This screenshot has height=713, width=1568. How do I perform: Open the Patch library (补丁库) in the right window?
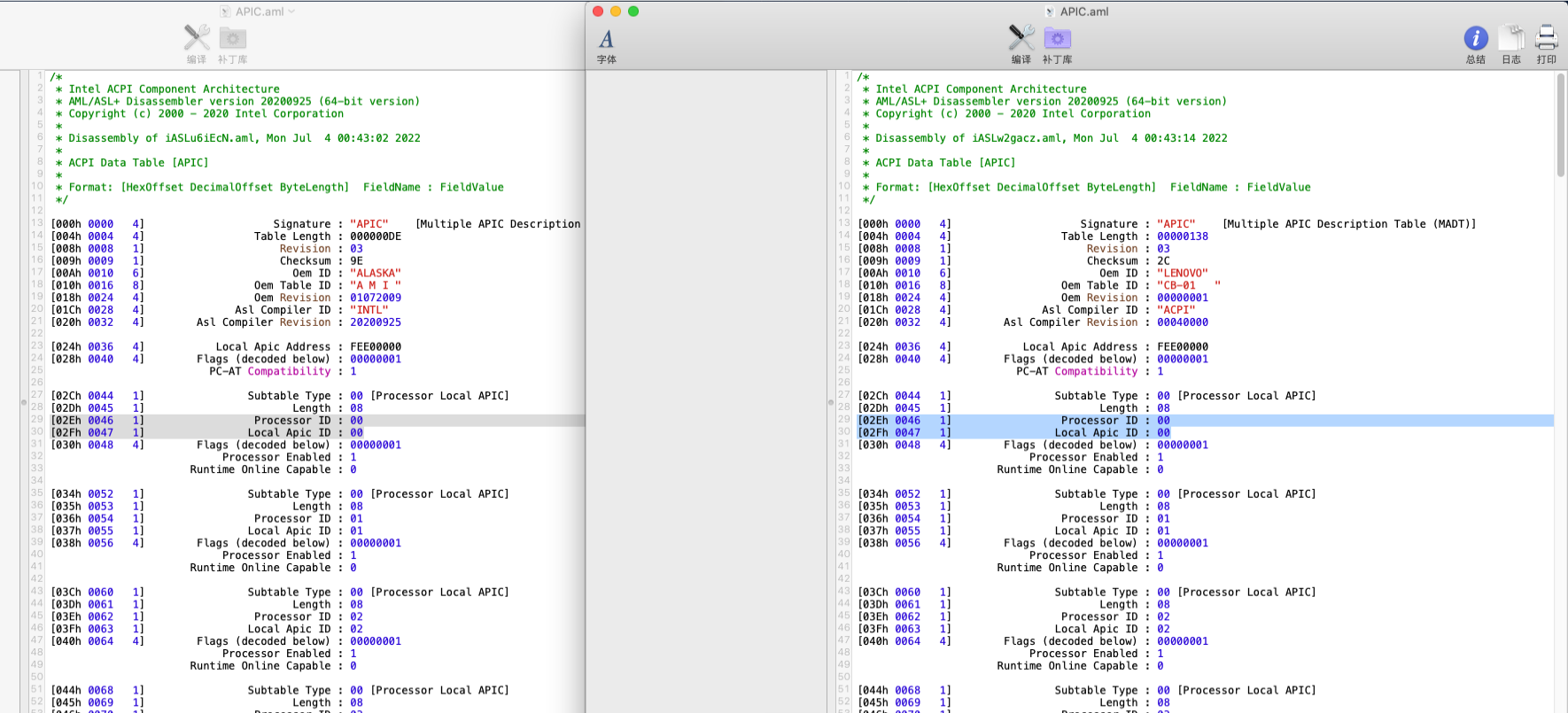pos(1057,38)
